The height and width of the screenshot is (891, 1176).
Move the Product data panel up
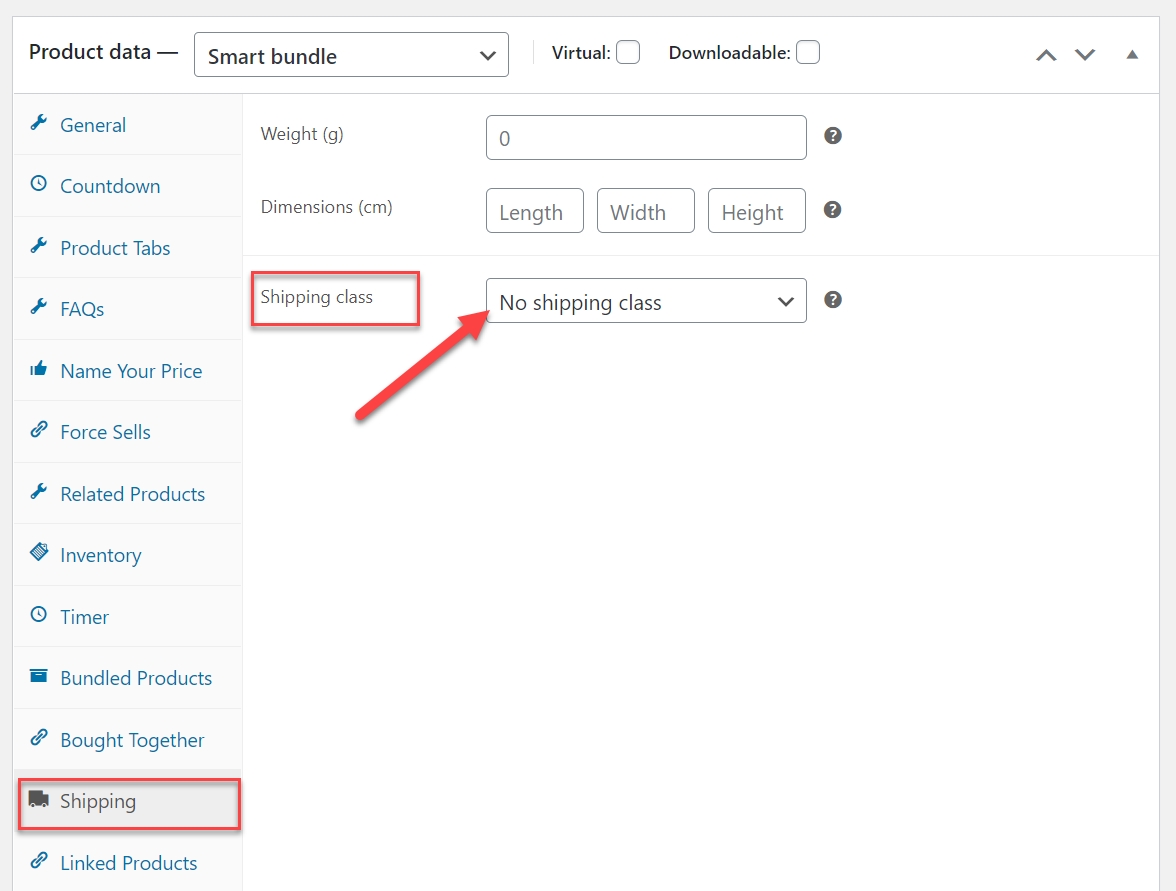coord(1046,55)
